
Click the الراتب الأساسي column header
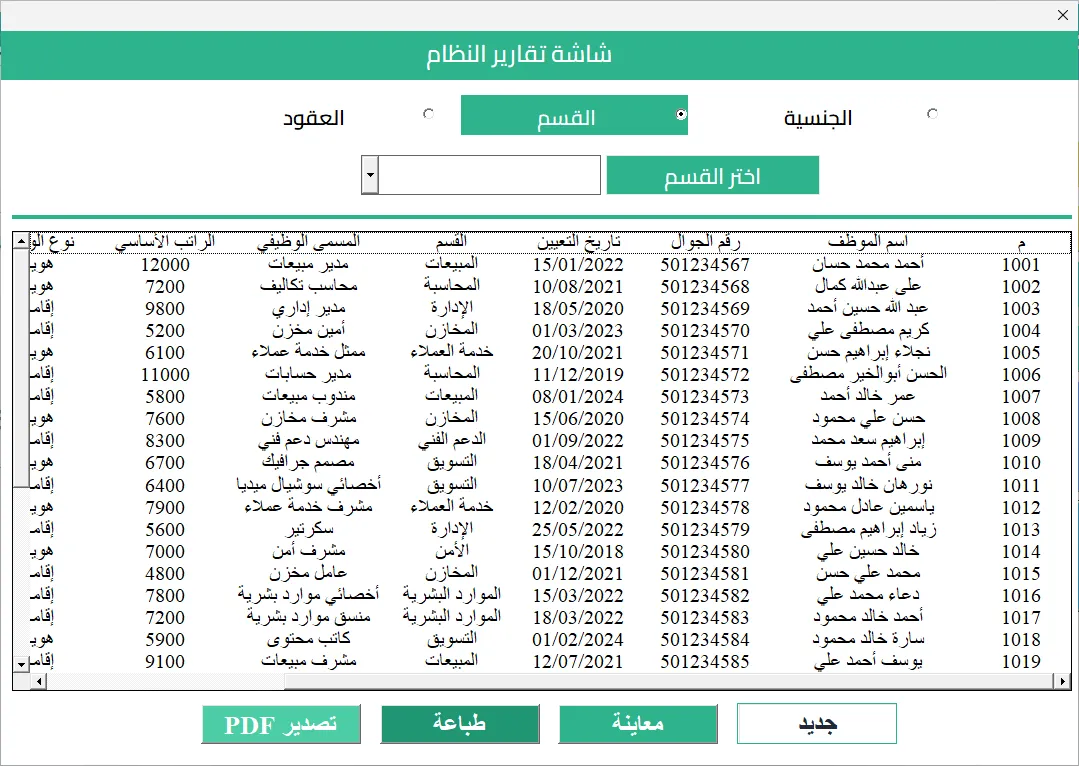coord(165,242)
